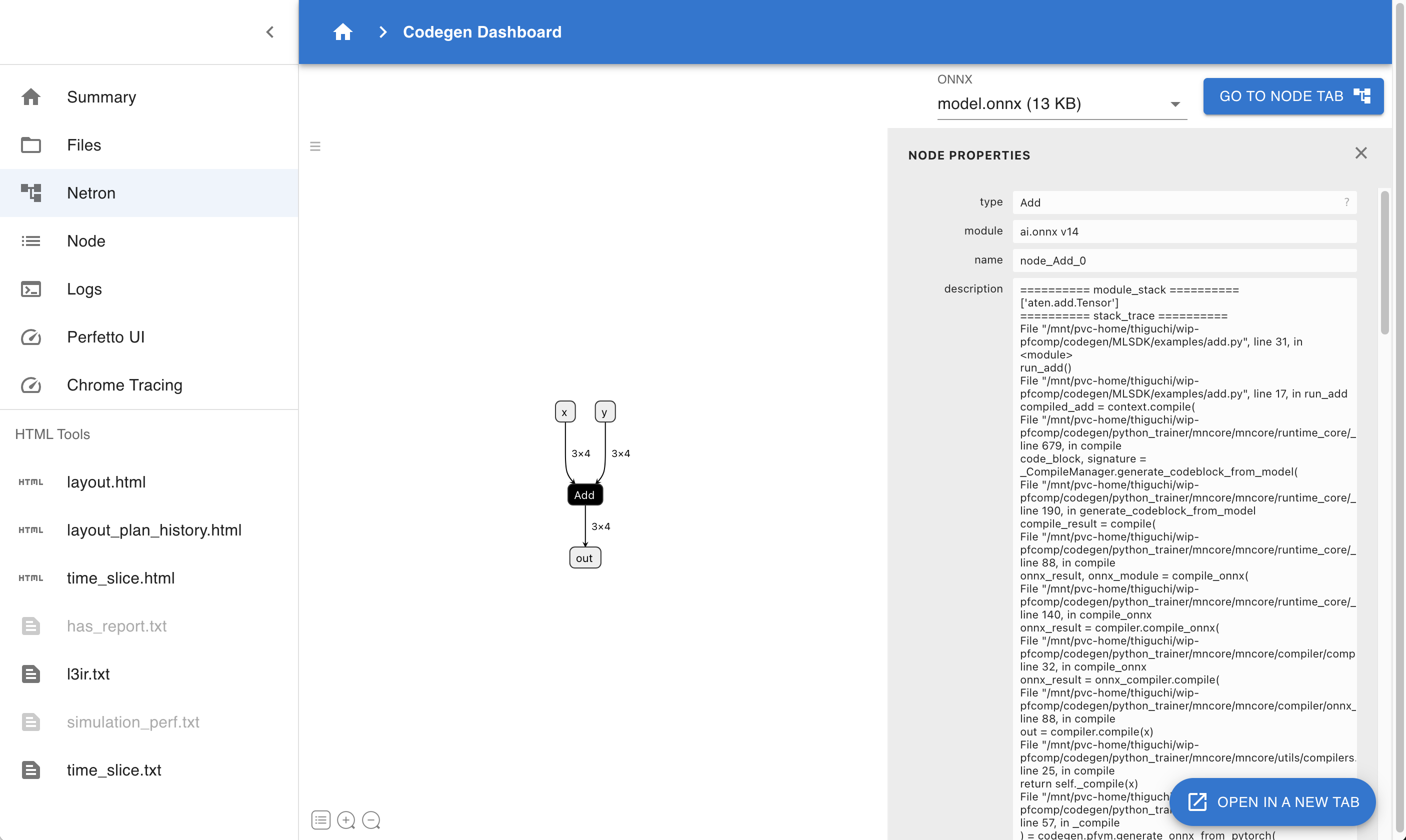This screenshot has height=840, width=1406.
Task: Click the zoom out magnifier icon
Action: pos(371,819)
